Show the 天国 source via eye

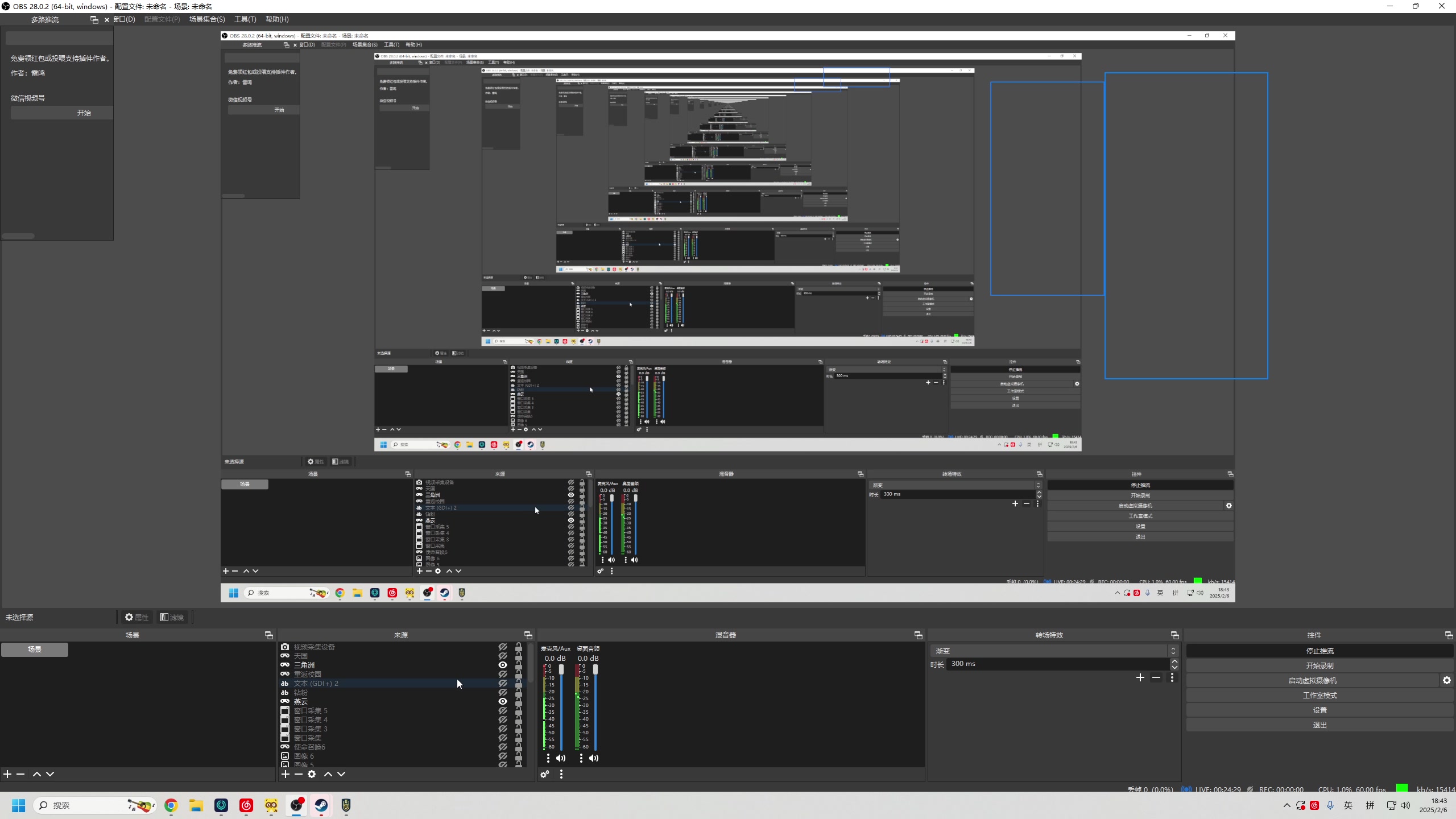pos(503,656)
